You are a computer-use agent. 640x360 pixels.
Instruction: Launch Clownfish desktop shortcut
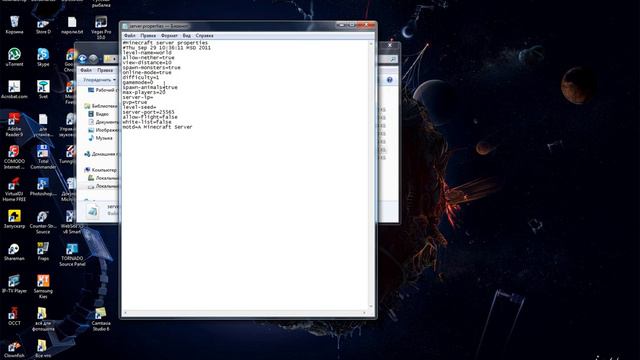click(14, 349)
